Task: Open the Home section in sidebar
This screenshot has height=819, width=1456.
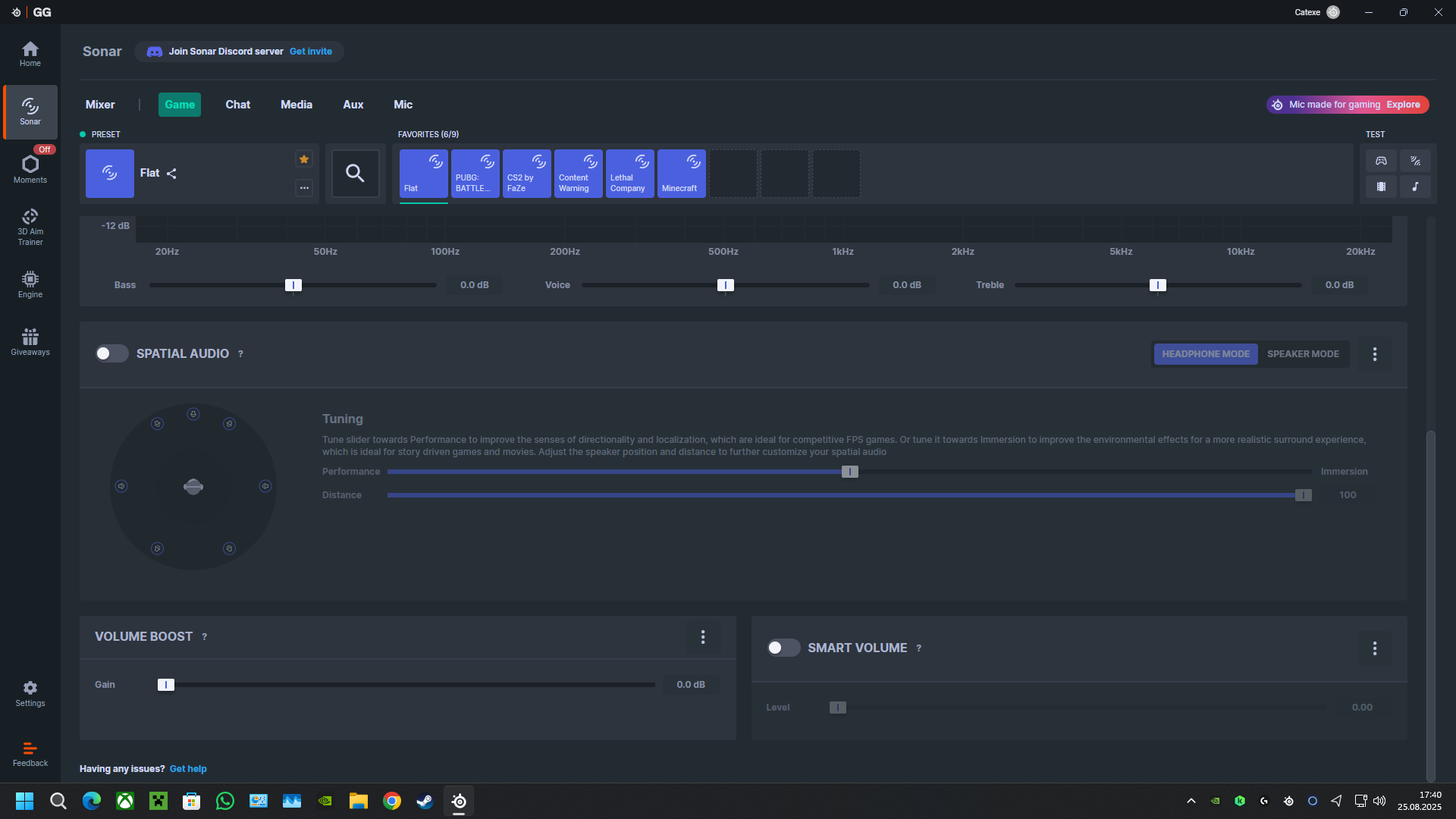Action: [x=30, y=53]
